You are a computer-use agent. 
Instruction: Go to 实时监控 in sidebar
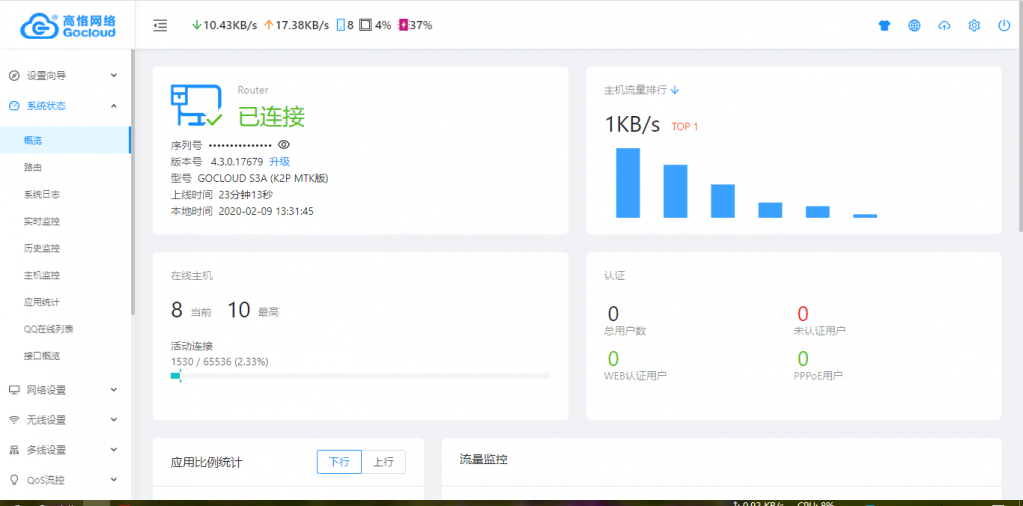[x=42, y=221]
